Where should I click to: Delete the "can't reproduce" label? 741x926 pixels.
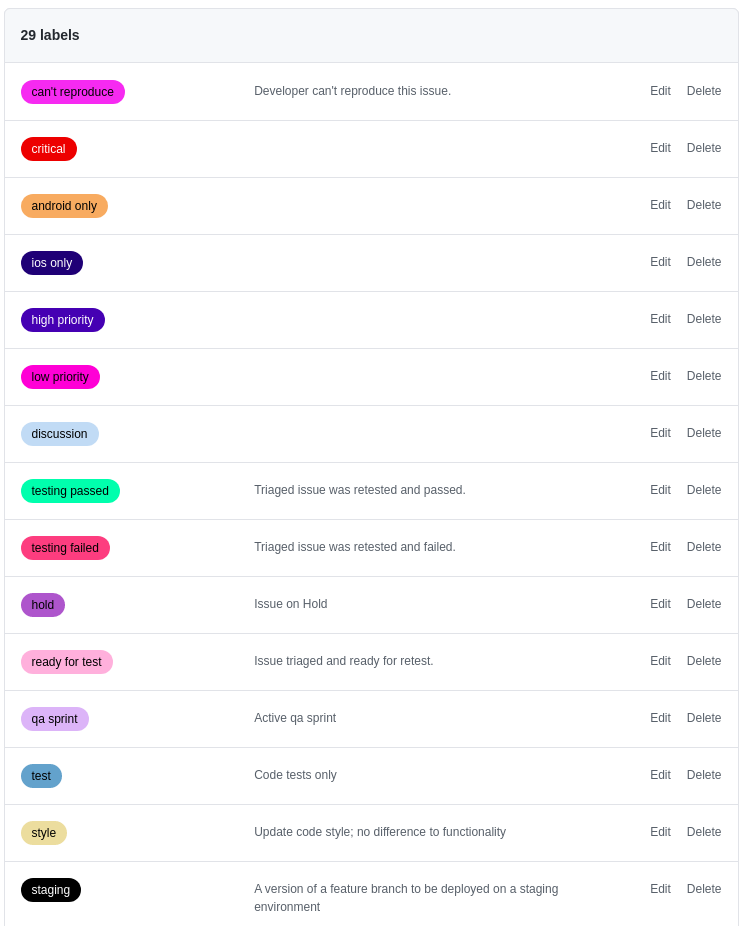point(704,91)
